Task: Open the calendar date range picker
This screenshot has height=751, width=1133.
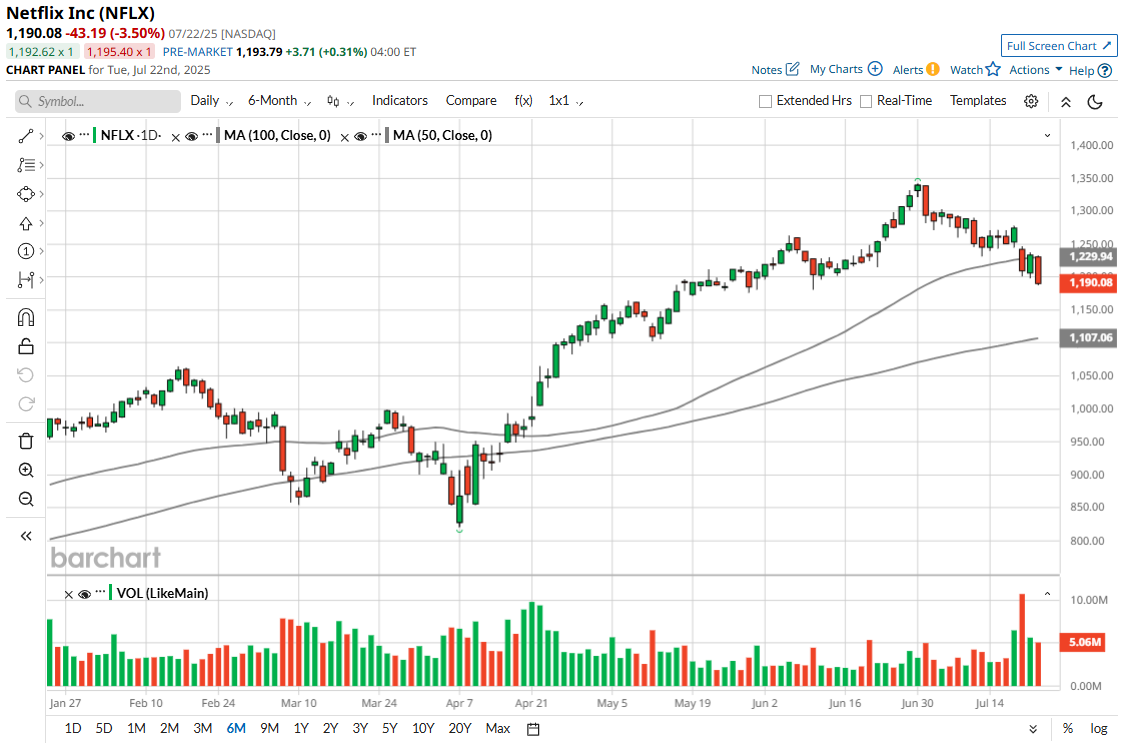Action: (x=533, y=729)
